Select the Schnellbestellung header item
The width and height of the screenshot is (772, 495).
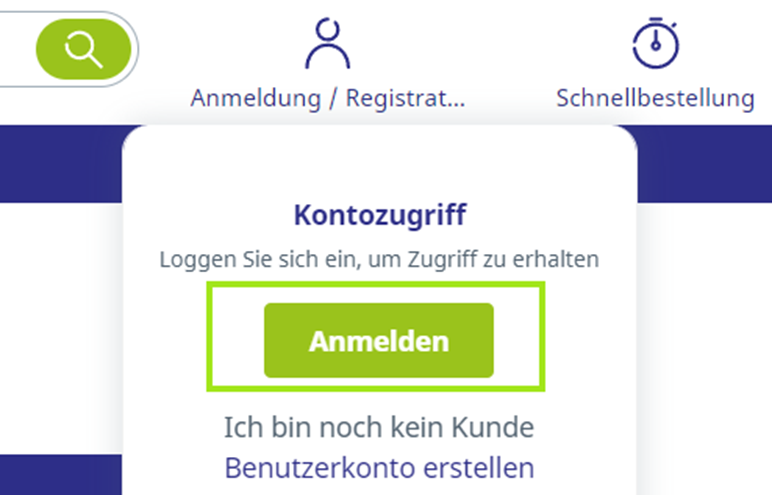655,98
